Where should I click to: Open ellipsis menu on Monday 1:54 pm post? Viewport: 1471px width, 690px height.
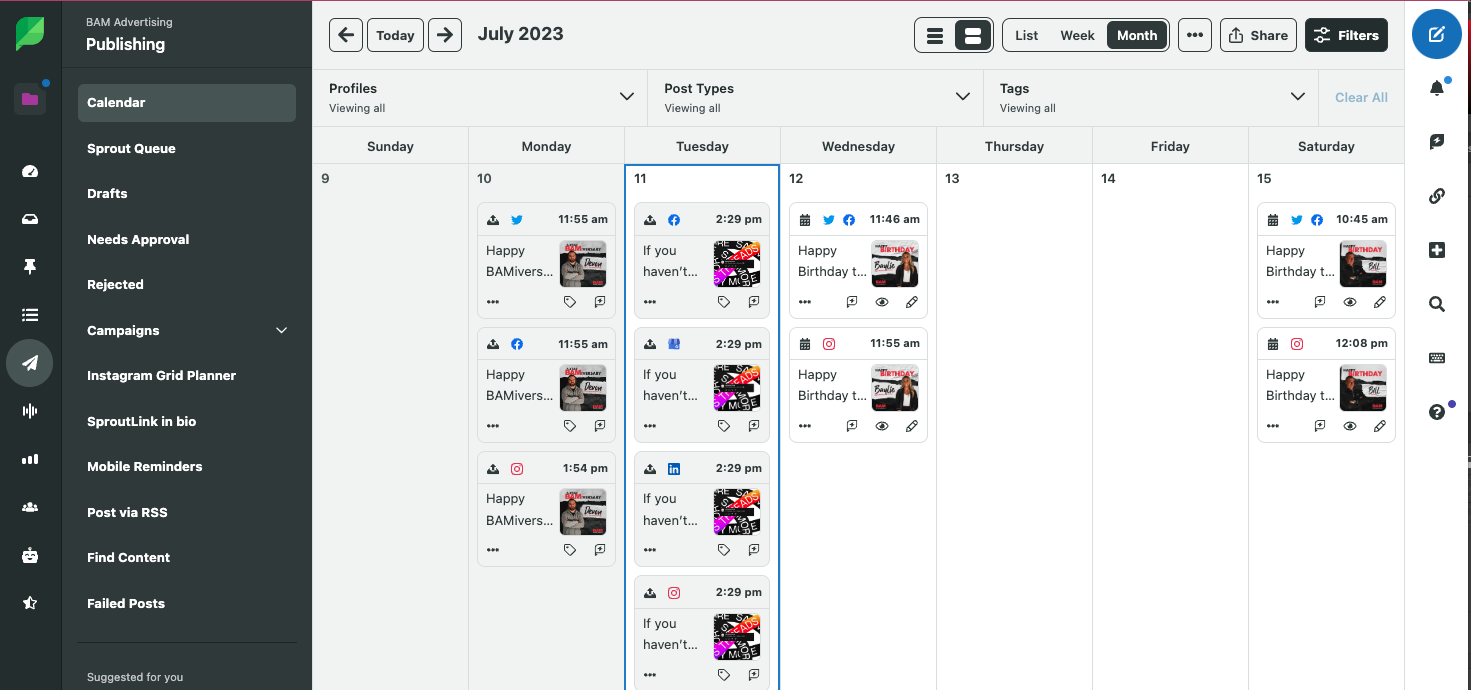click(493, 549)
